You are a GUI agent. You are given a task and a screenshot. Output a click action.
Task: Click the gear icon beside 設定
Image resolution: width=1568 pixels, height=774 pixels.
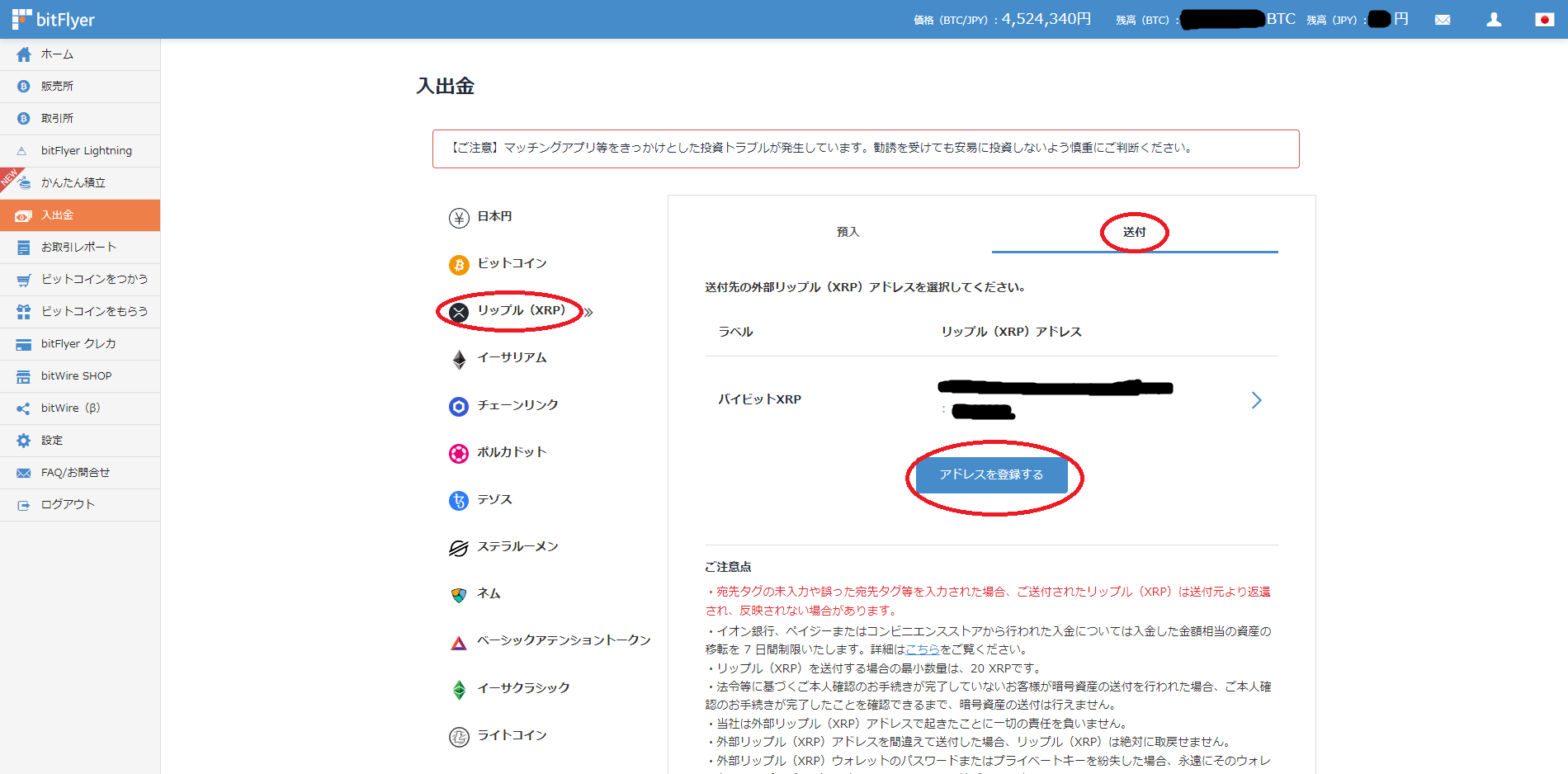point(24,441)
